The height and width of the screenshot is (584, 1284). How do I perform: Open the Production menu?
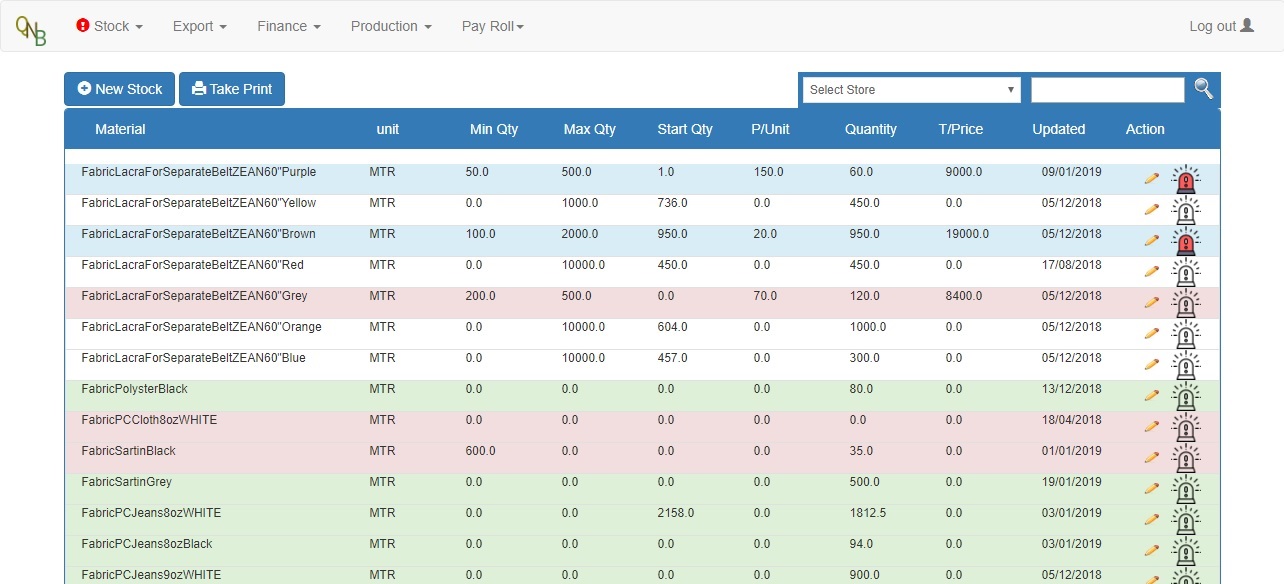tap(390, 26)
